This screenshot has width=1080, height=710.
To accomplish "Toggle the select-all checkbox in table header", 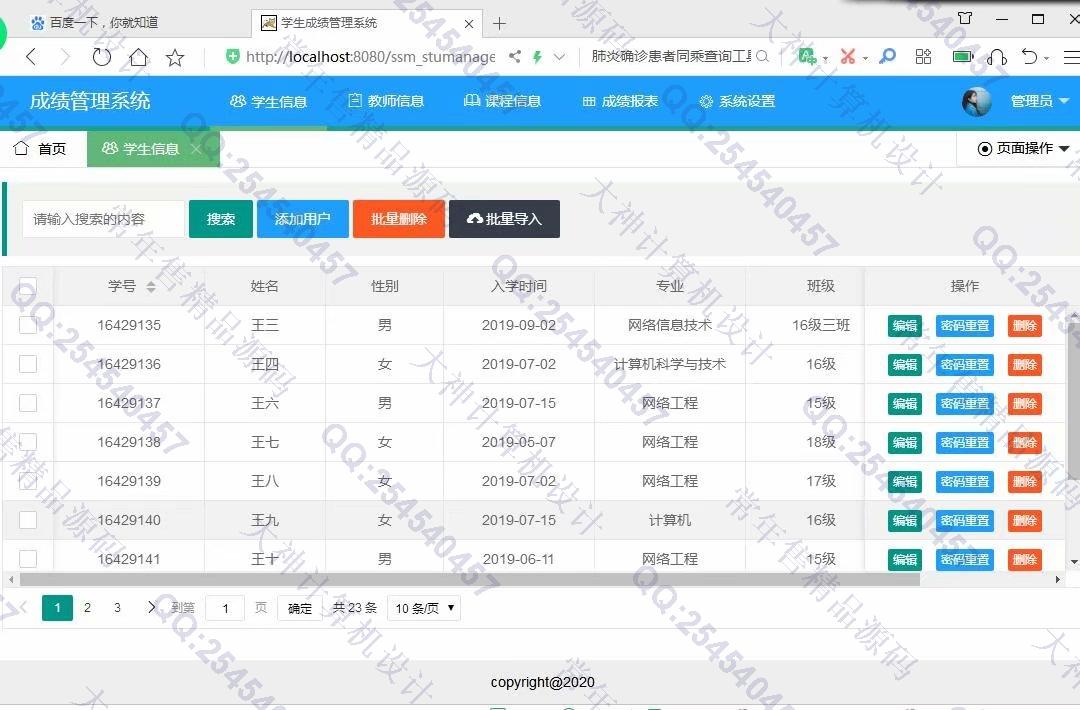I will click(28, 286).
